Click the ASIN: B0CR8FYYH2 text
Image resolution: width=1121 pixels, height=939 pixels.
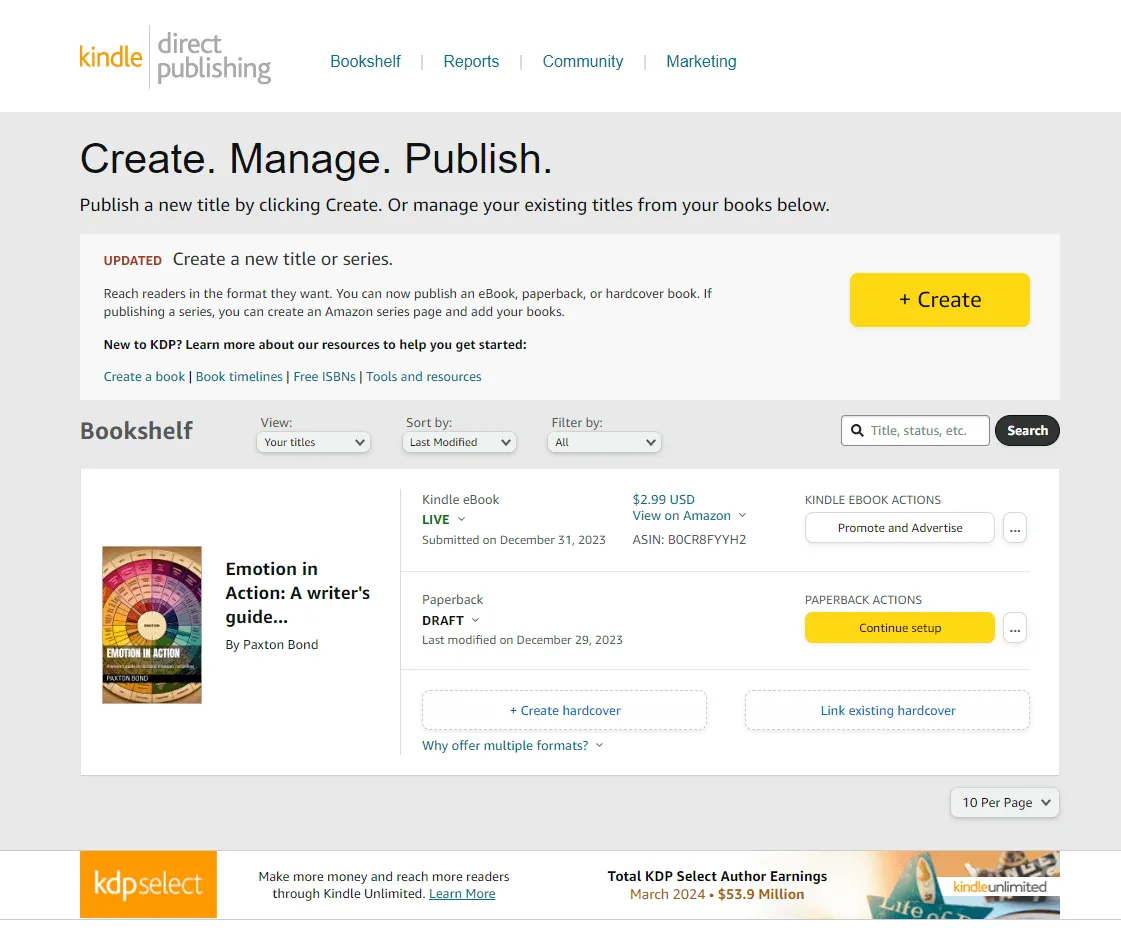689,540
